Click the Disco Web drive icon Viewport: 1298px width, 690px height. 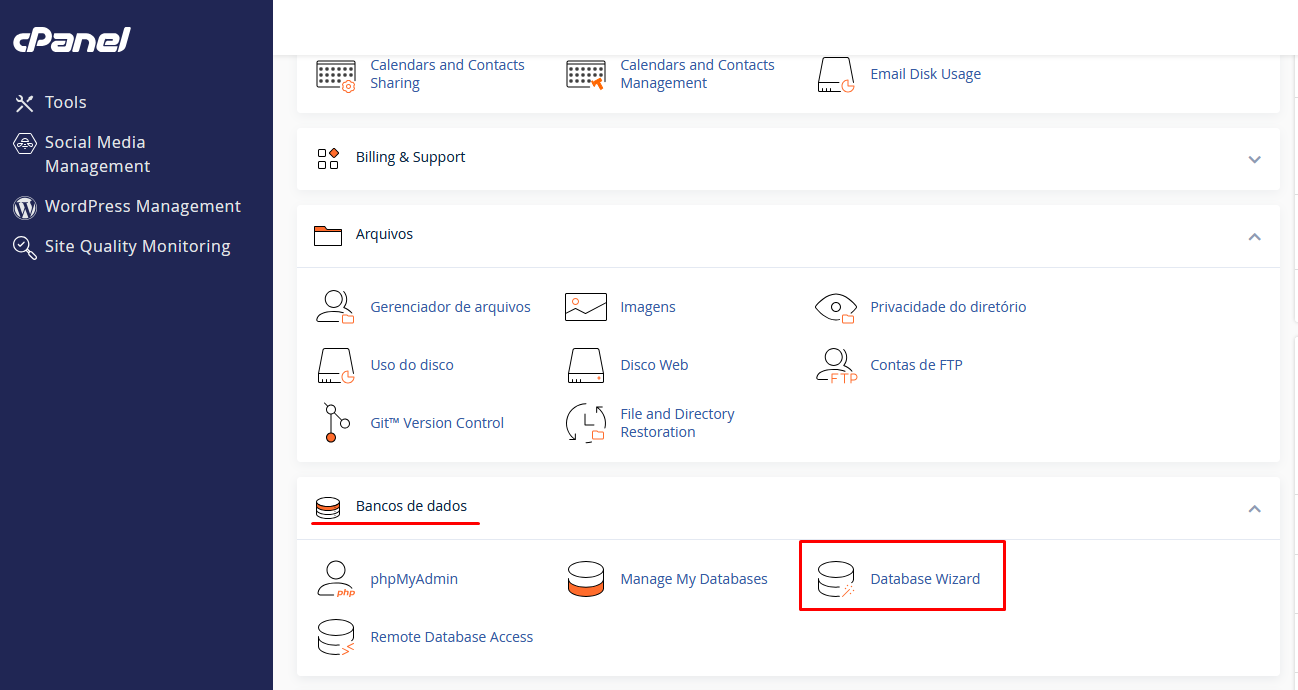586,366
